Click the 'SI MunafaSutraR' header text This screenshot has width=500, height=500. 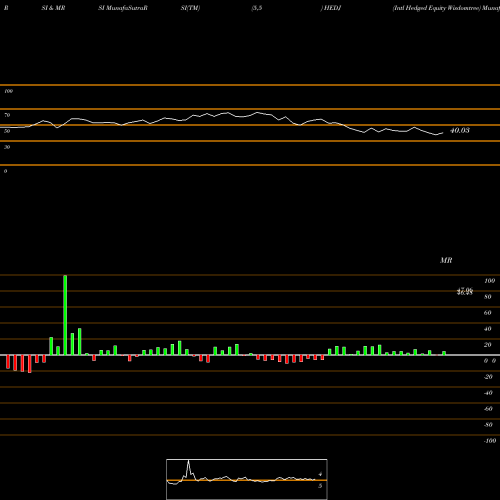pyautogui.click(x=123, y=8)
